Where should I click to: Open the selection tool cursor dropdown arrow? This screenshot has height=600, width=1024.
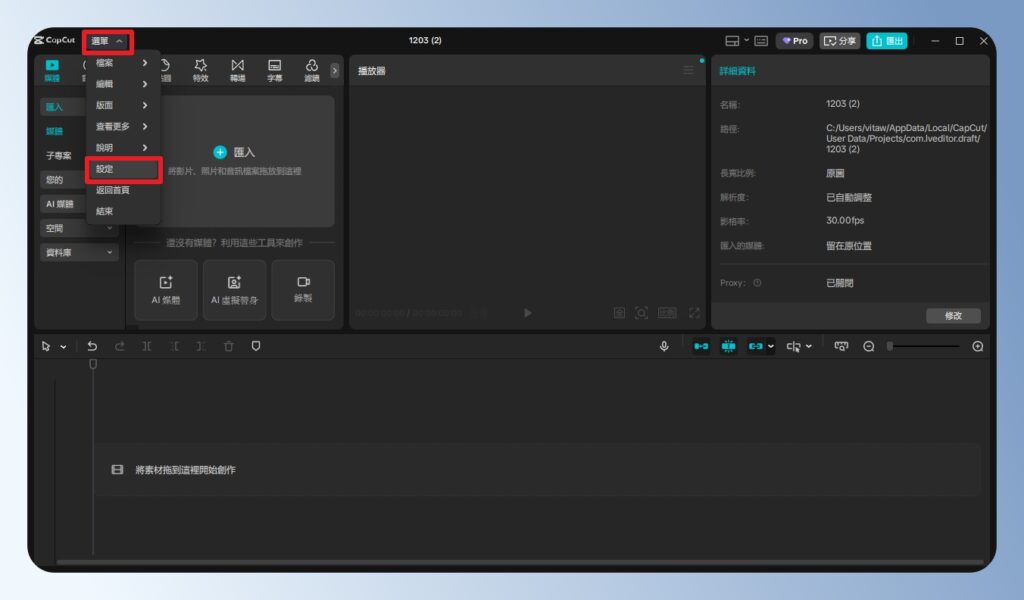pos(64,347)
